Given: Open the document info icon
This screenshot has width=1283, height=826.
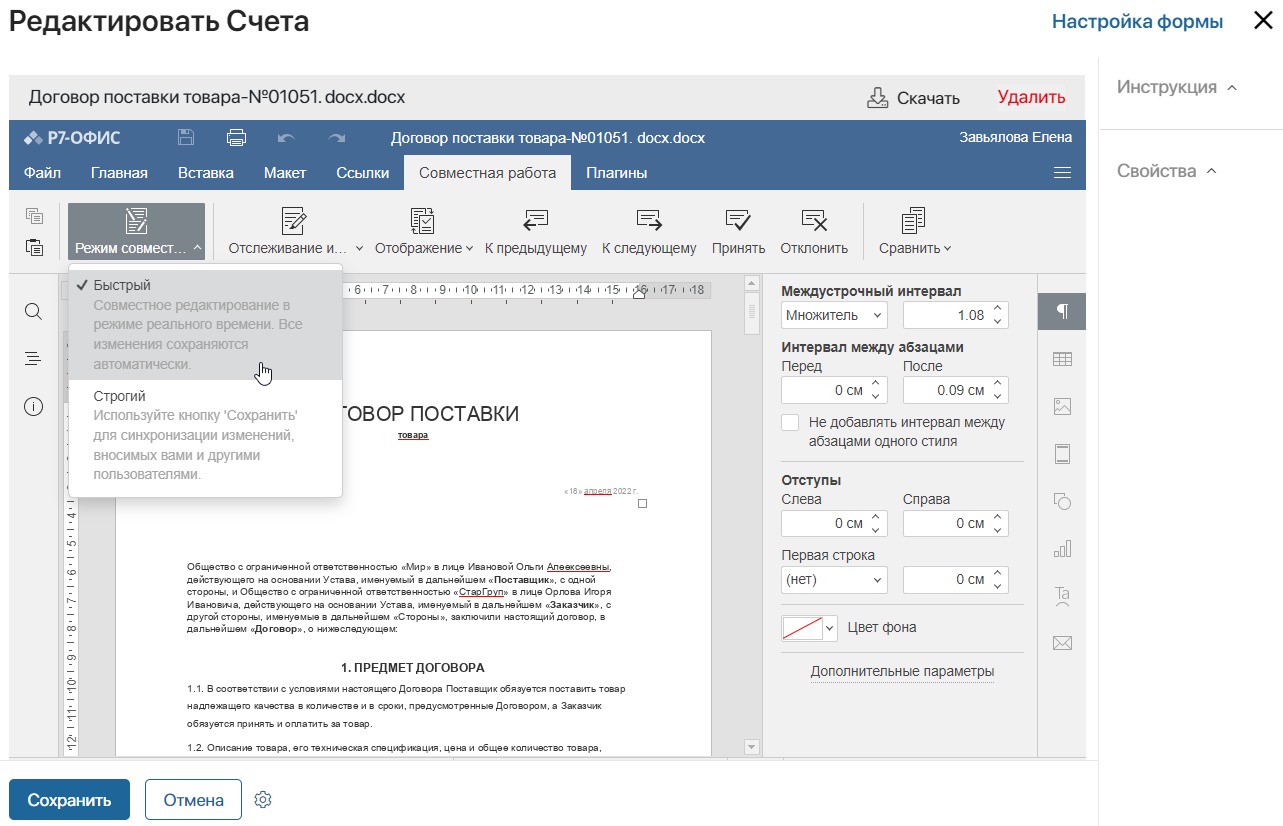Looking at the screenshot, I should pos(33,406).
